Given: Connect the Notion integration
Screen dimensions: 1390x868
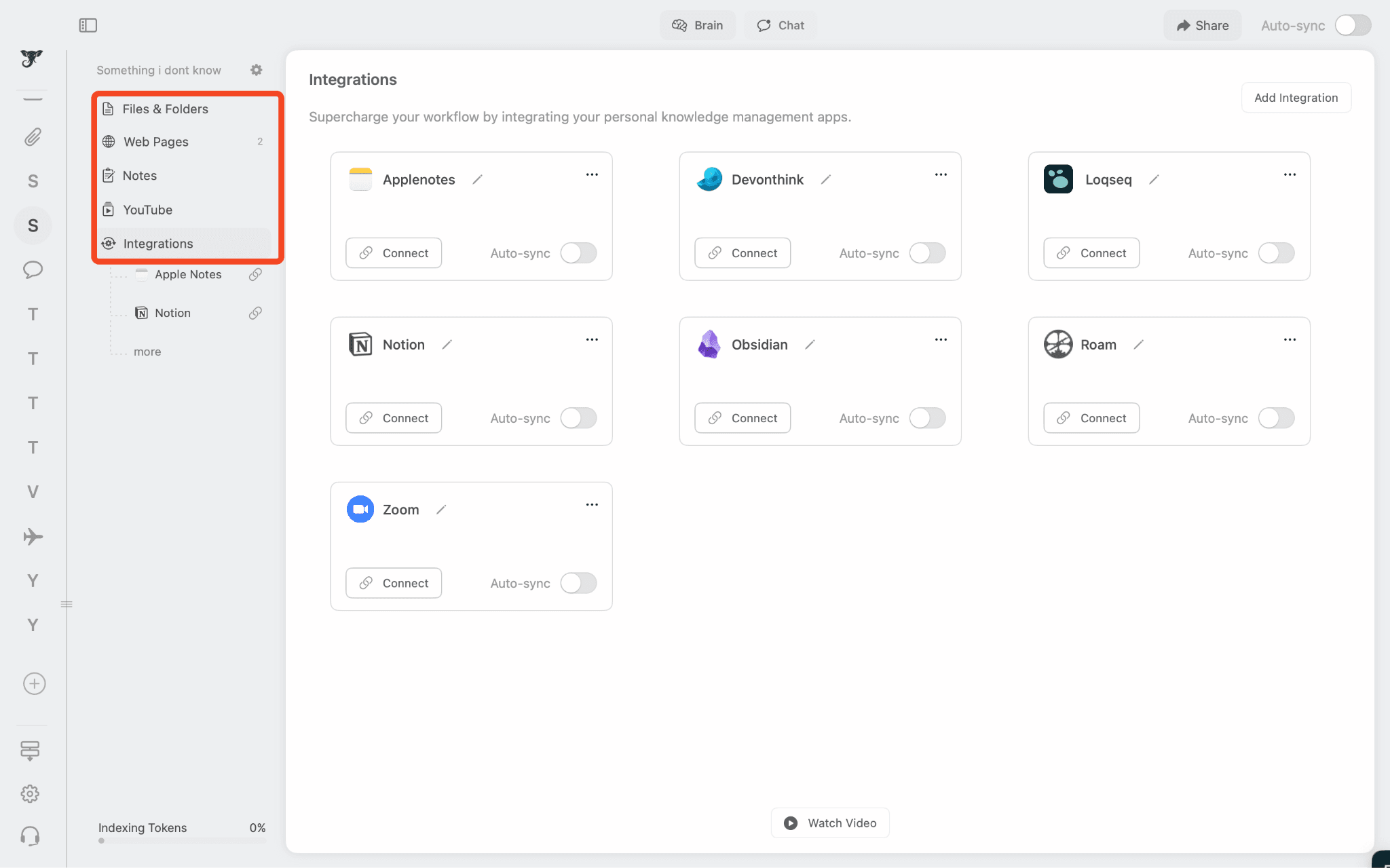Looking at the screenshot, I should click(x=394, y=417).
